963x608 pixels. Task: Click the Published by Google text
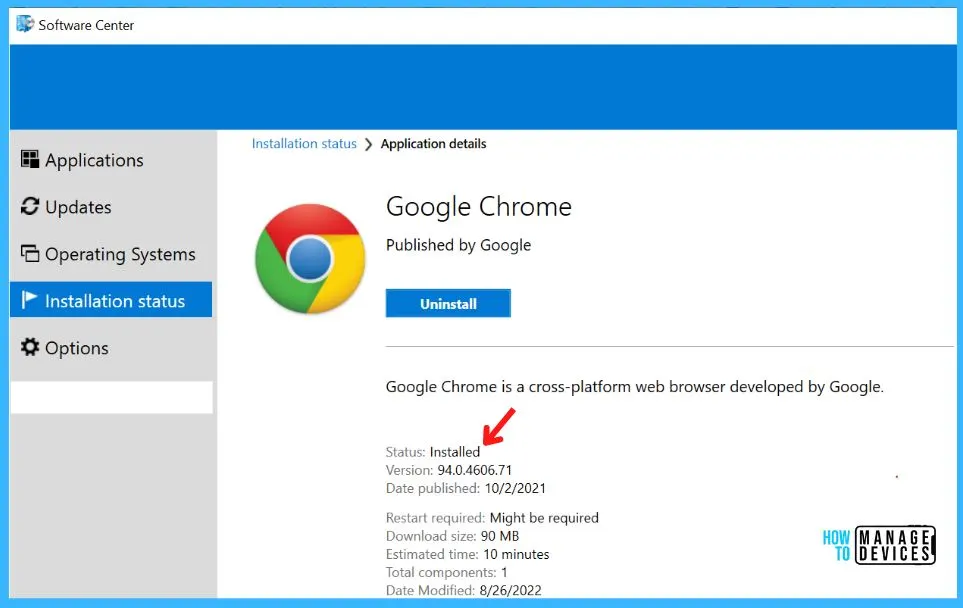[x=458, y=245]
